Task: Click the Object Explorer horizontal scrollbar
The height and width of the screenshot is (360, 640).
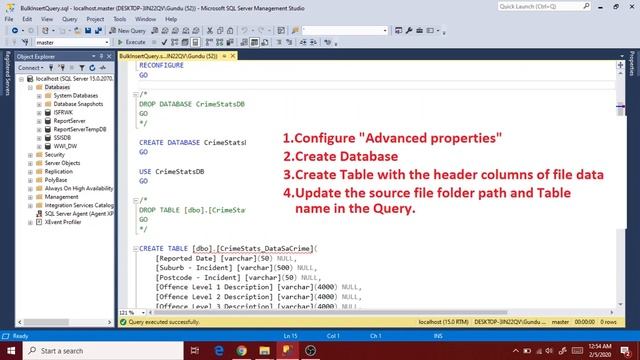Action: [46, 322]
